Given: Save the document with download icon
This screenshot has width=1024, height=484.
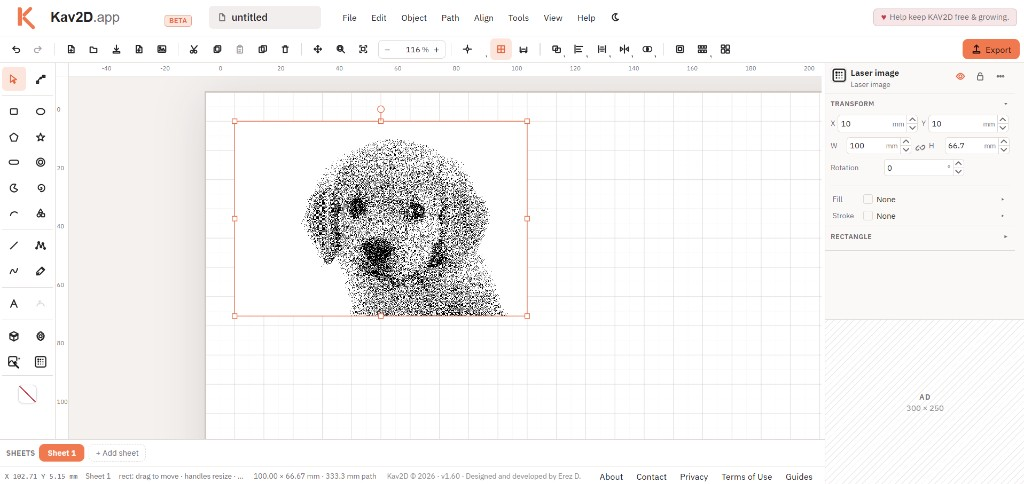Looking at the screenshot, I should (116, 50).
